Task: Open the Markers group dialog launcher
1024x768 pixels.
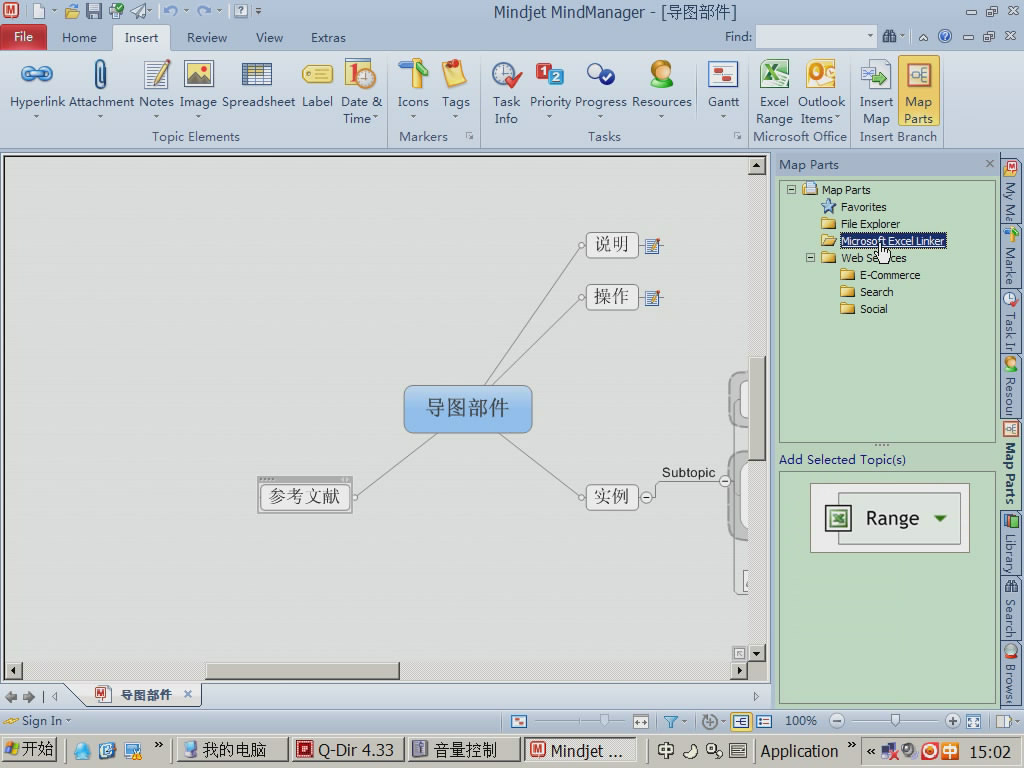Action: [469, 136]
